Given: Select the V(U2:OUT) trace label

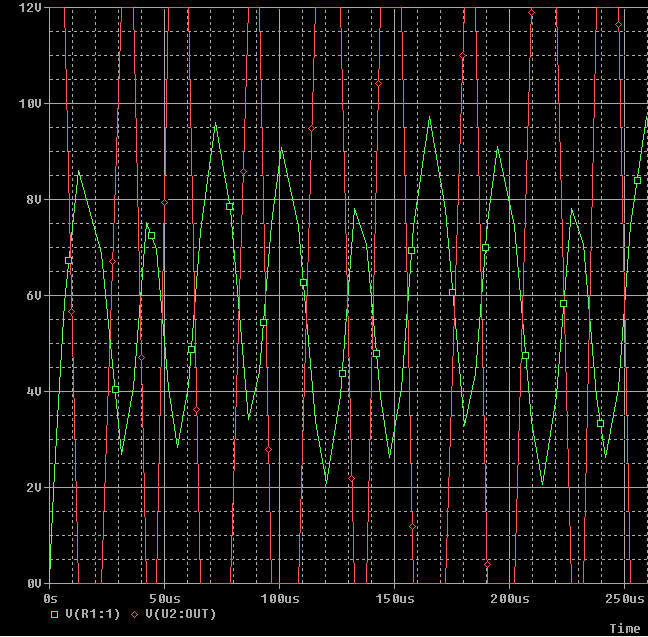Looking at the screenshot, I should 181,613.
